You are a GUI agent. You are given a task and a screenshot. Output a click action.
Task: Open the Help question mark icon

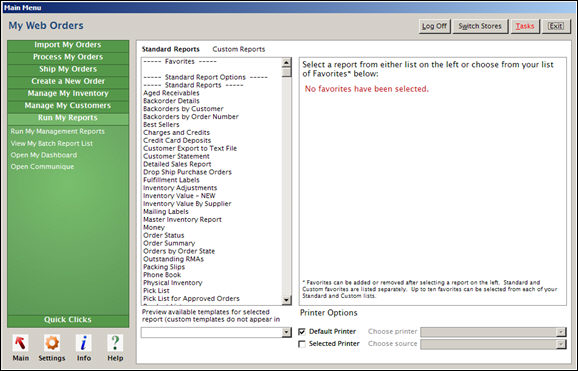click(x=115, y=343)
